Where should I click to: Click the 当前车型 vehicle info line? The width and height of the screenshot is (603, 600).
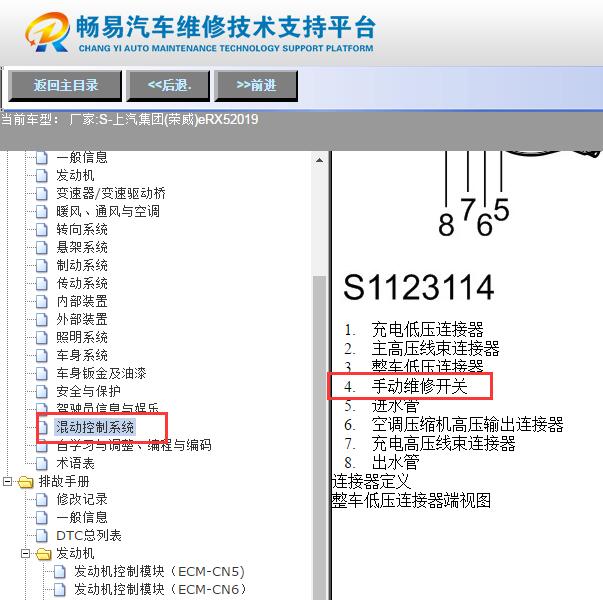(x=130, y=119)
